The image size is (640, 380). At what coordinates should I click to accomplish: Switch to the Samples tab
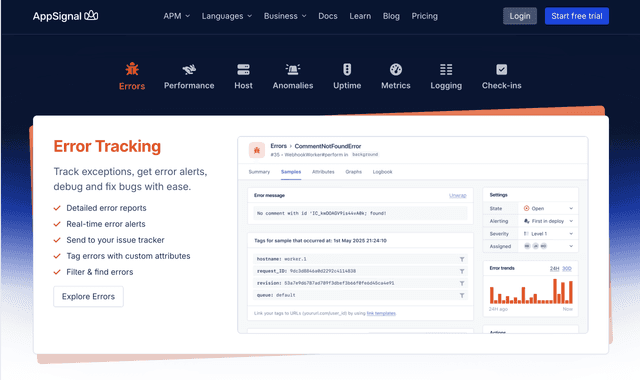coord(291,172)
